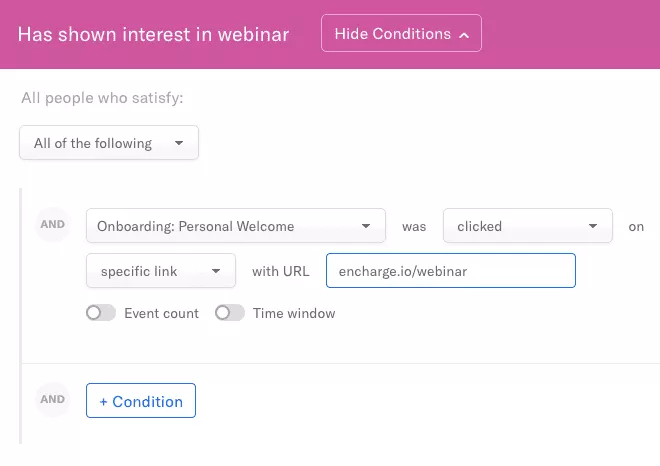Click the 'Event count' label text
This screenshot has width=660, height=466.
(161, 313)
